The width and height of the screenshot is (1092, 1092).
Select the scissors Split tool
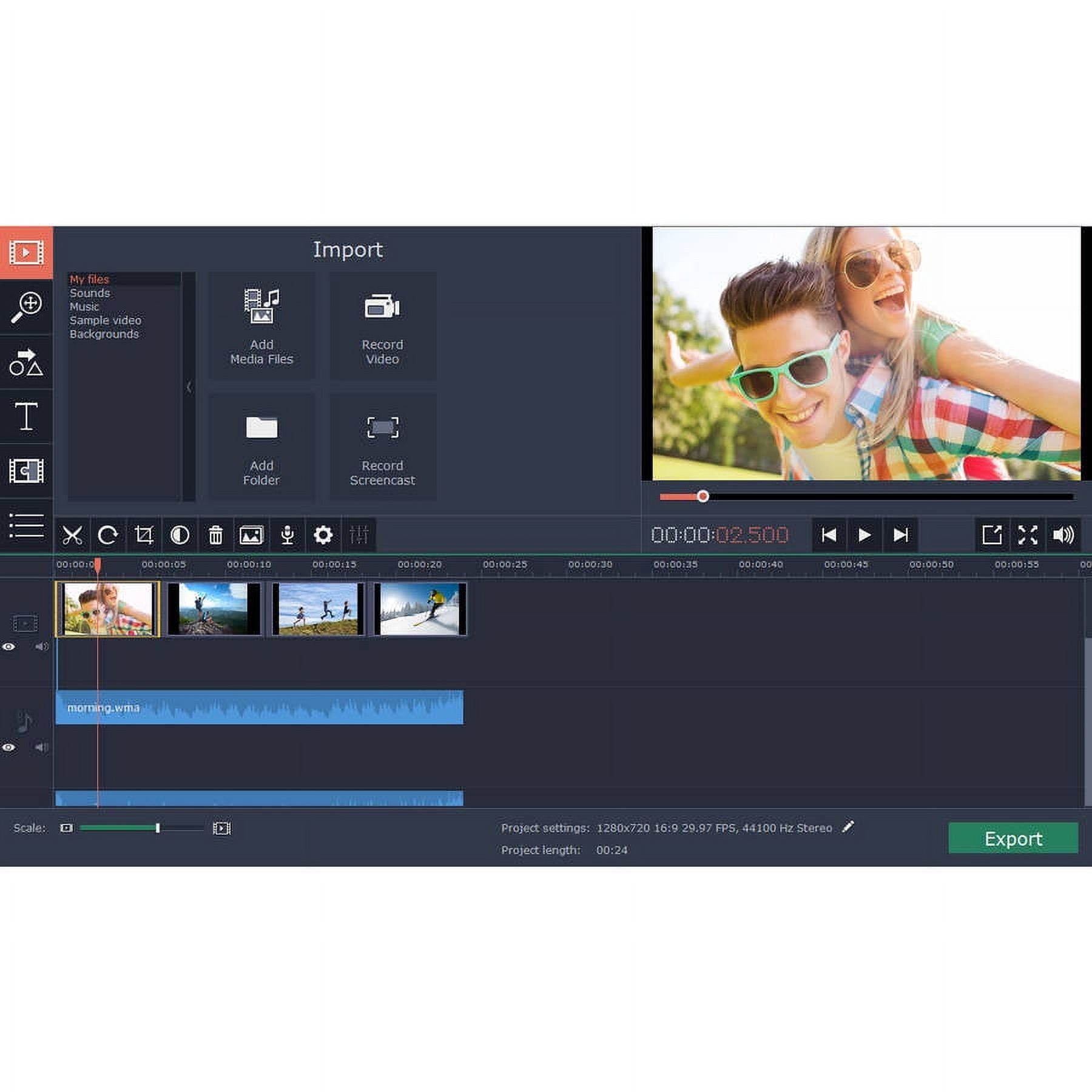72,535
